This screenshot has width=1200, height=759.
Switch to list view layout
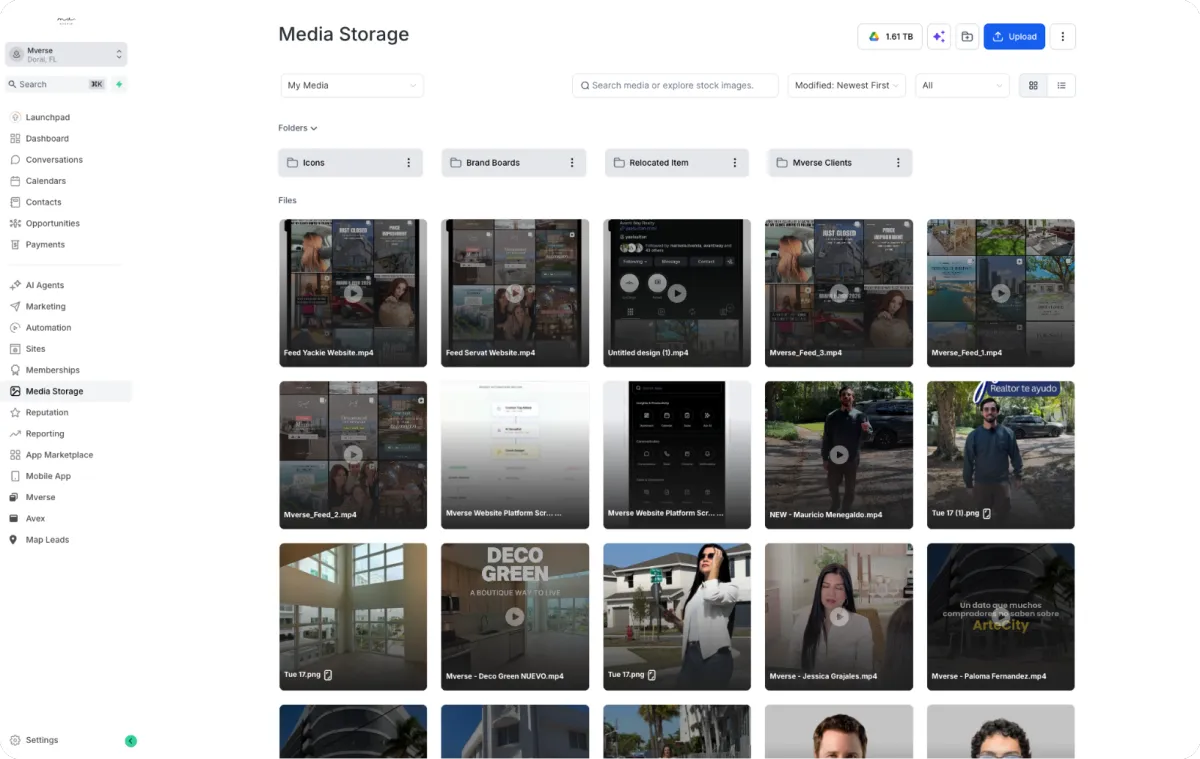pos(1061,86)
